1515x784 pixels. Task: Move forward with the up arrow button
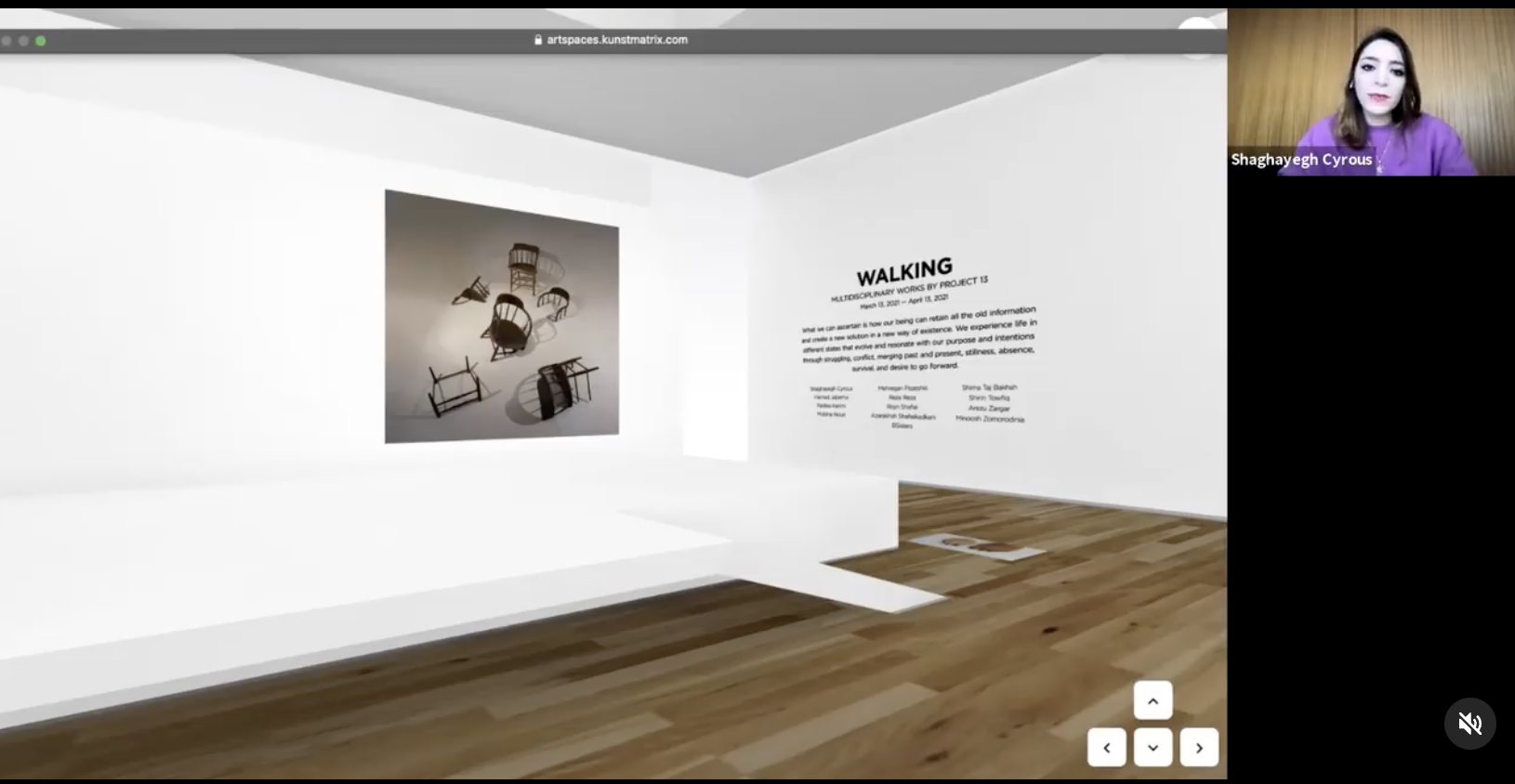click(x=1153, y=700)
